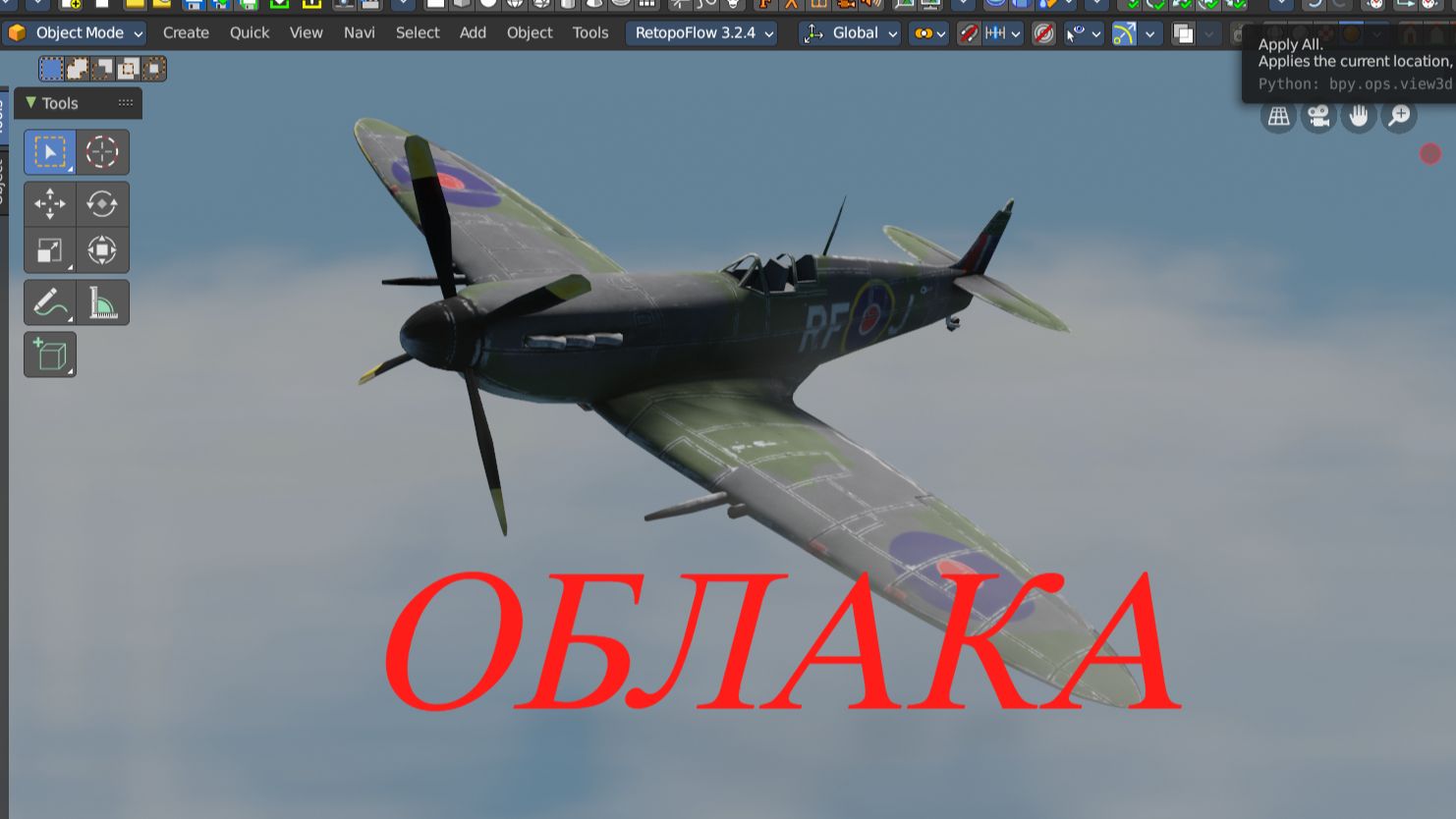Image resolution: width=1456 pixels, height=819 pixels.
Task: Toggle viewport gizmos visibility
Action: pyautogui.click(x=1124, y=33)
